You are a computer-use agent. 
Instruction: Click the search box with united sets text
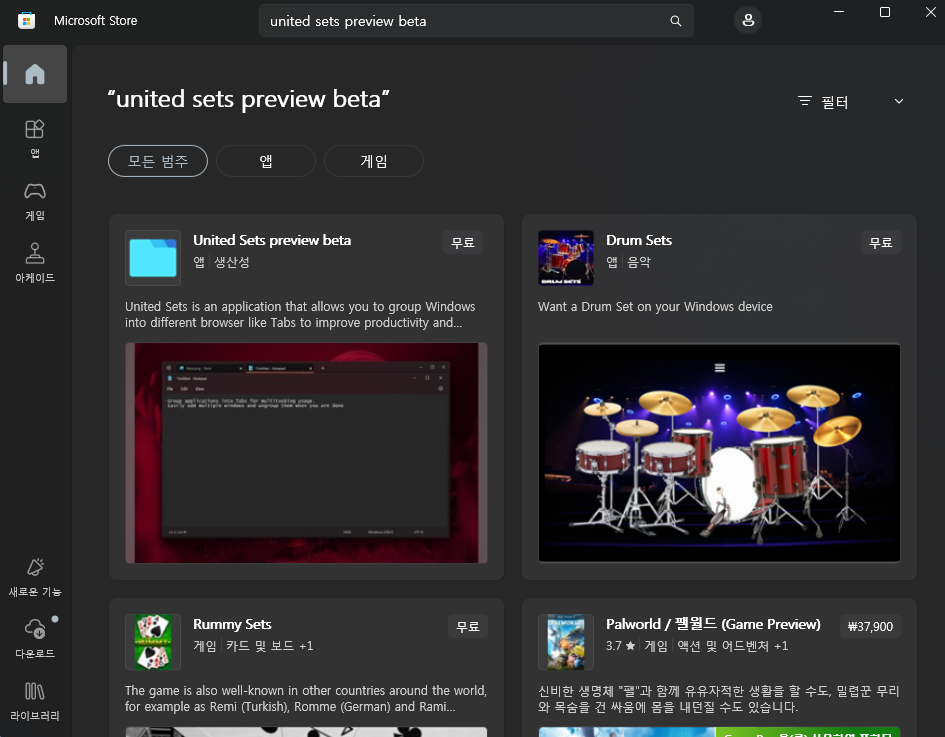tap(476, 21)
